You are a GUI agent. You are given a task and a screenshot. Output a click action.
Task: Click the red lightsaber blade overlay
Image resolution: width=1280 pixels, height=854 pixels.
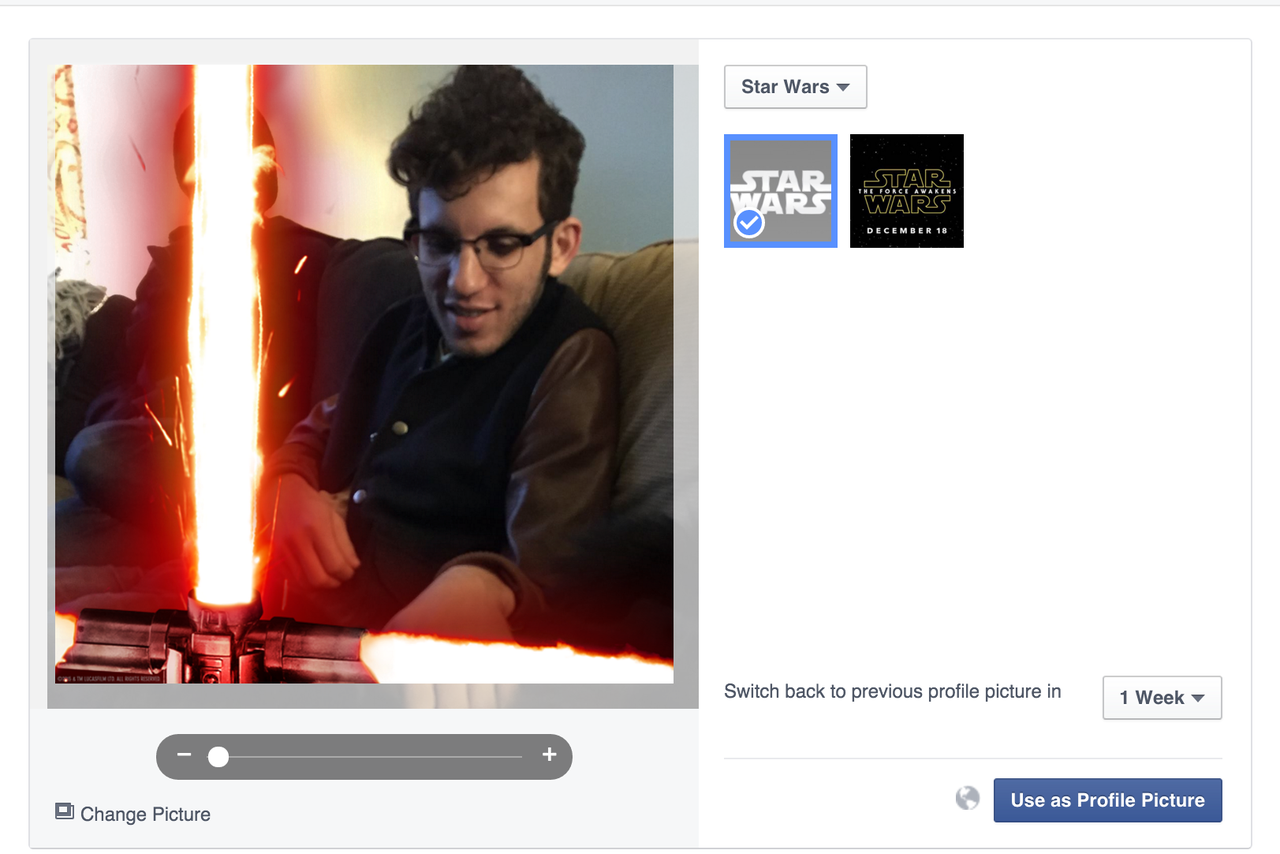tap(222, 330)
